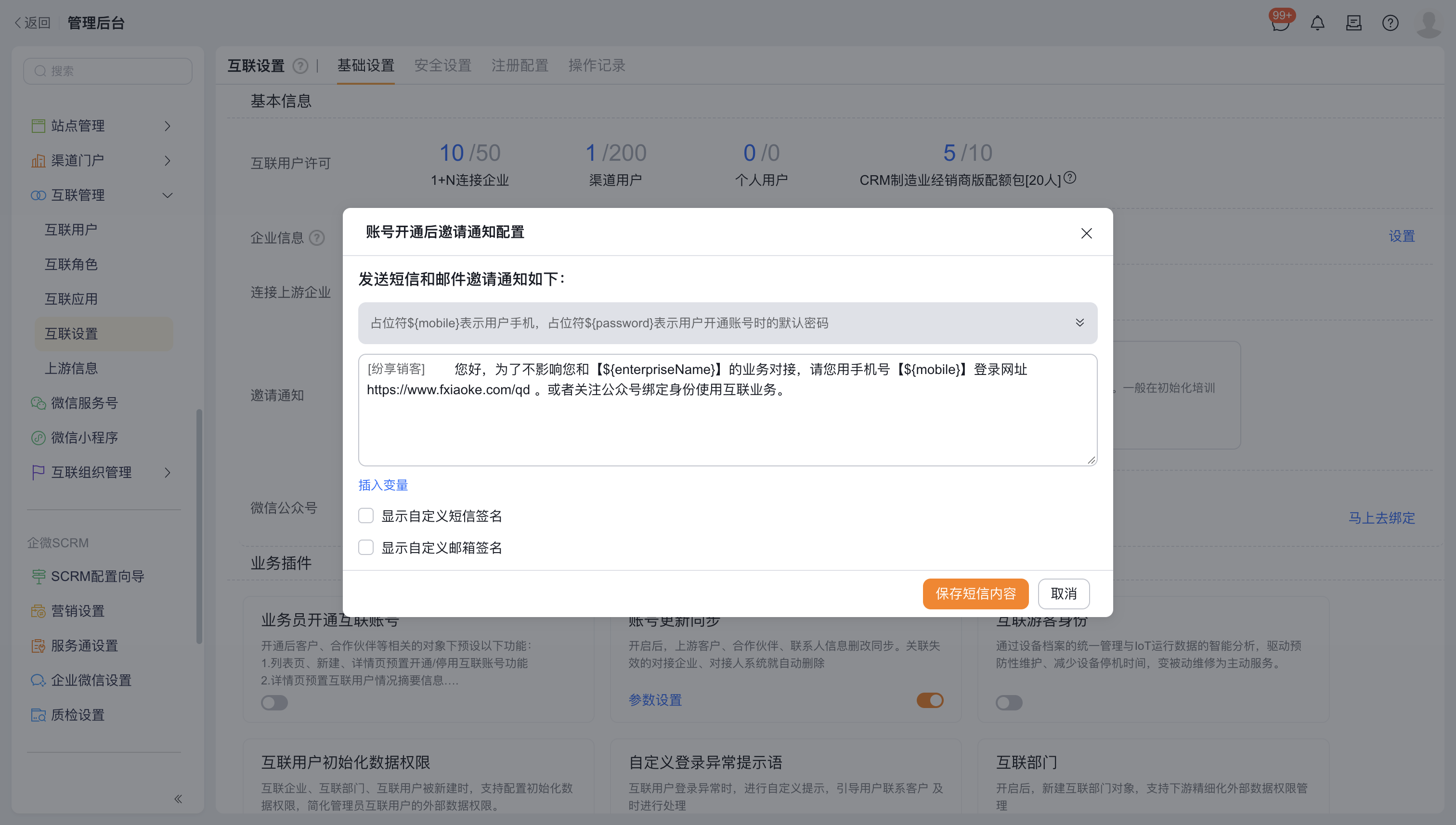Click 参数设置 link

click(x=655, y=700)
